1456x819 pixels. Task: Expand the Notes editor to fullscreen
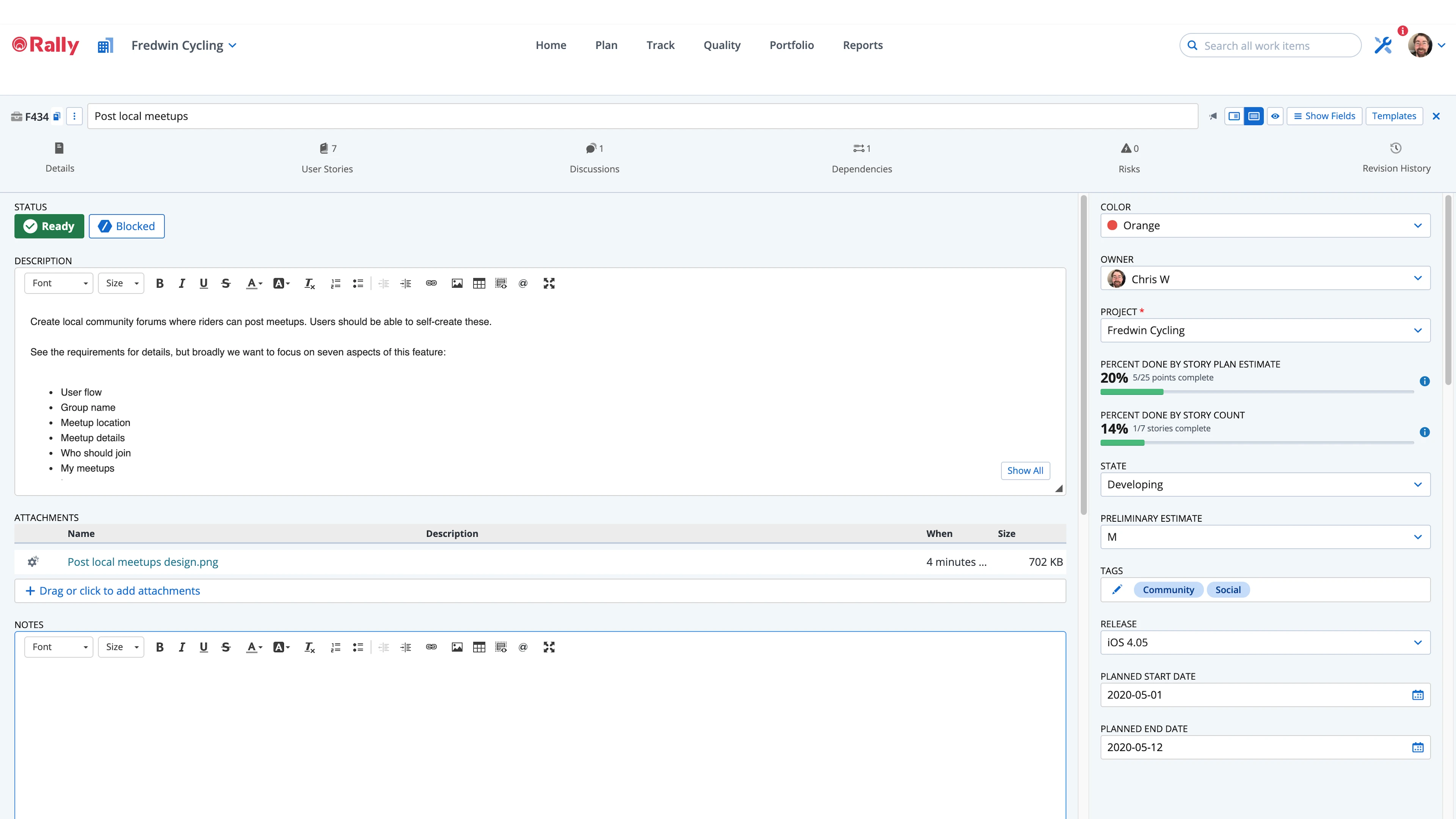click(549, 647)
